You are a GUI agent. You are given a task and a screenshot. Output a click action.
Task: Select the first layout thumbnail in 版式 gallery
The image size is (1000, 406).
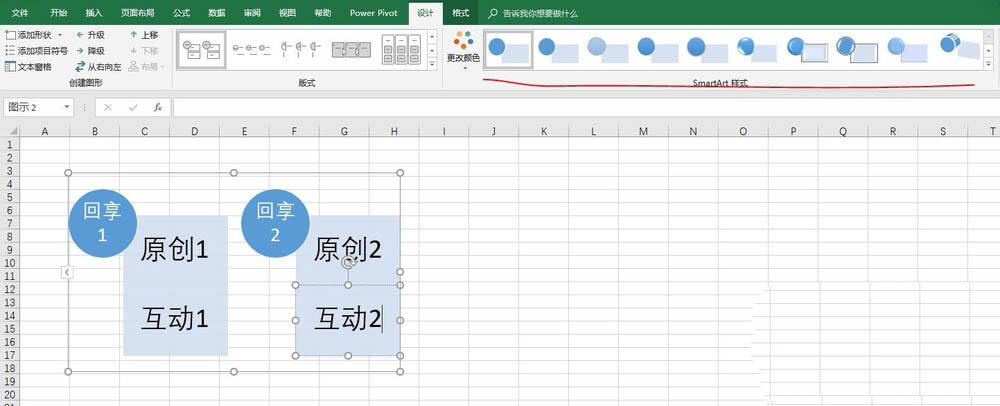(x=199, y=48)
